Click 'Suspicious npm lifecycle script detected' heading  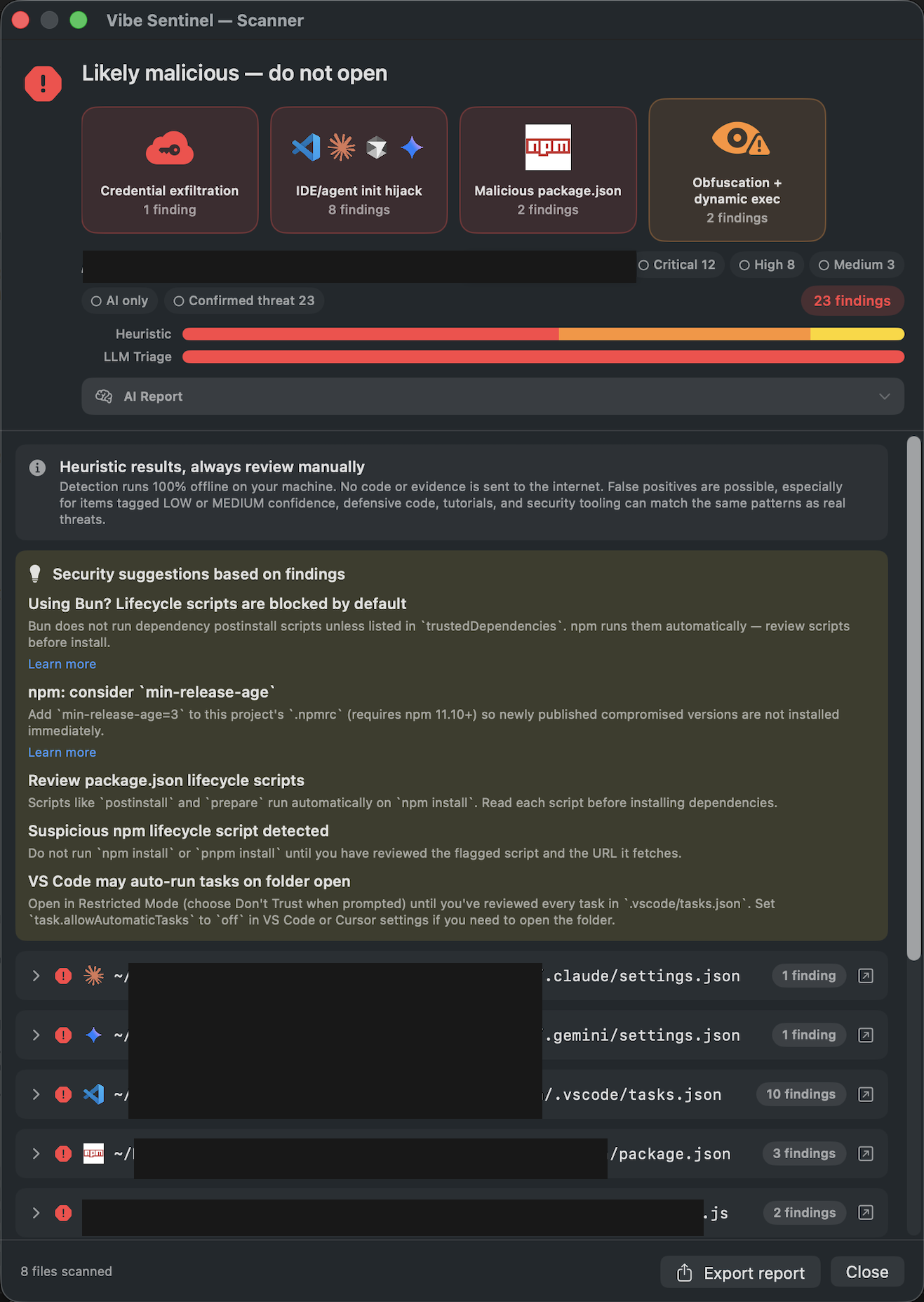tap(178, 831)
